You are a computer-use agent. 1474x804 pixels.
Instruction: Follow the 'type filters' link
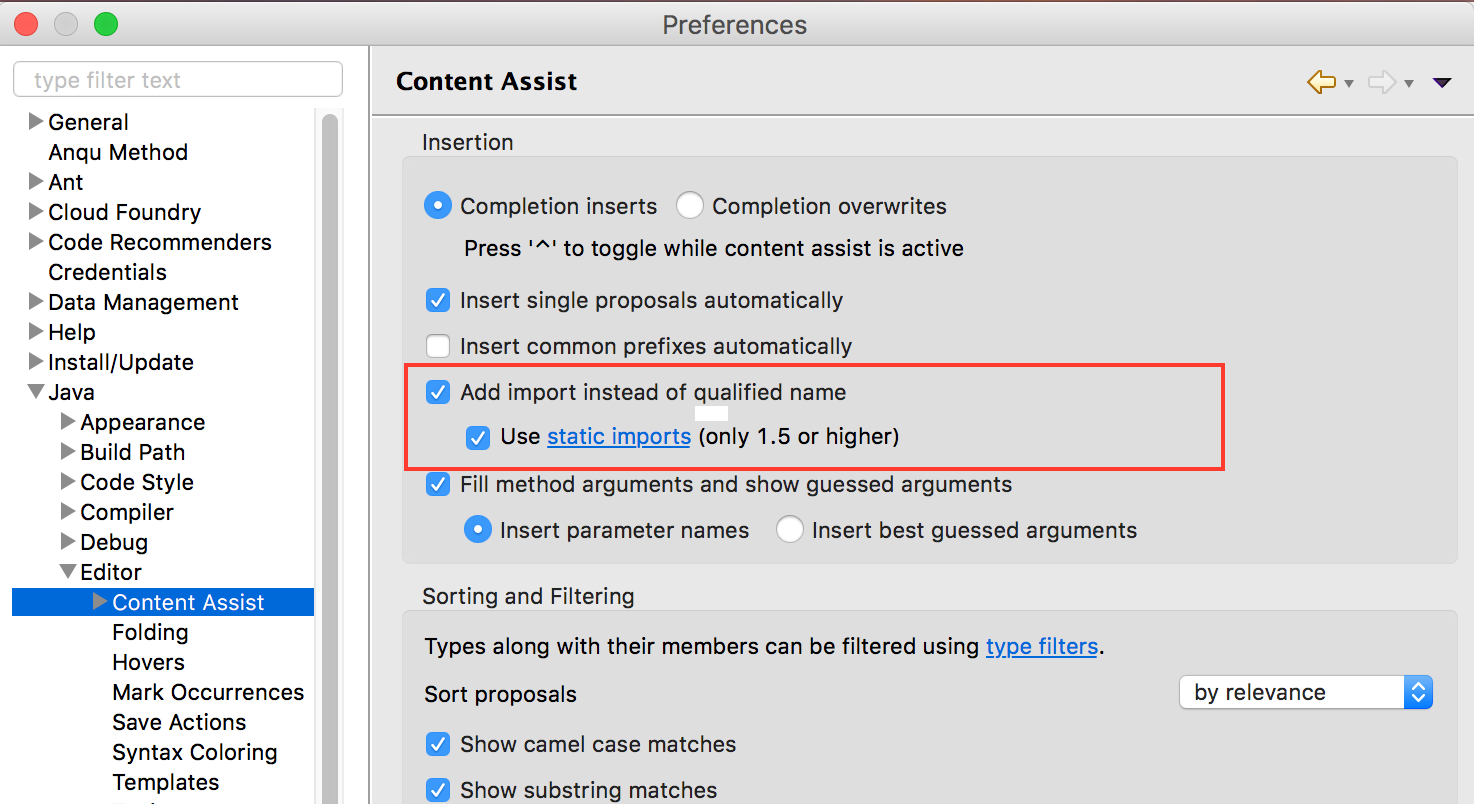[x=1042, y=646]
